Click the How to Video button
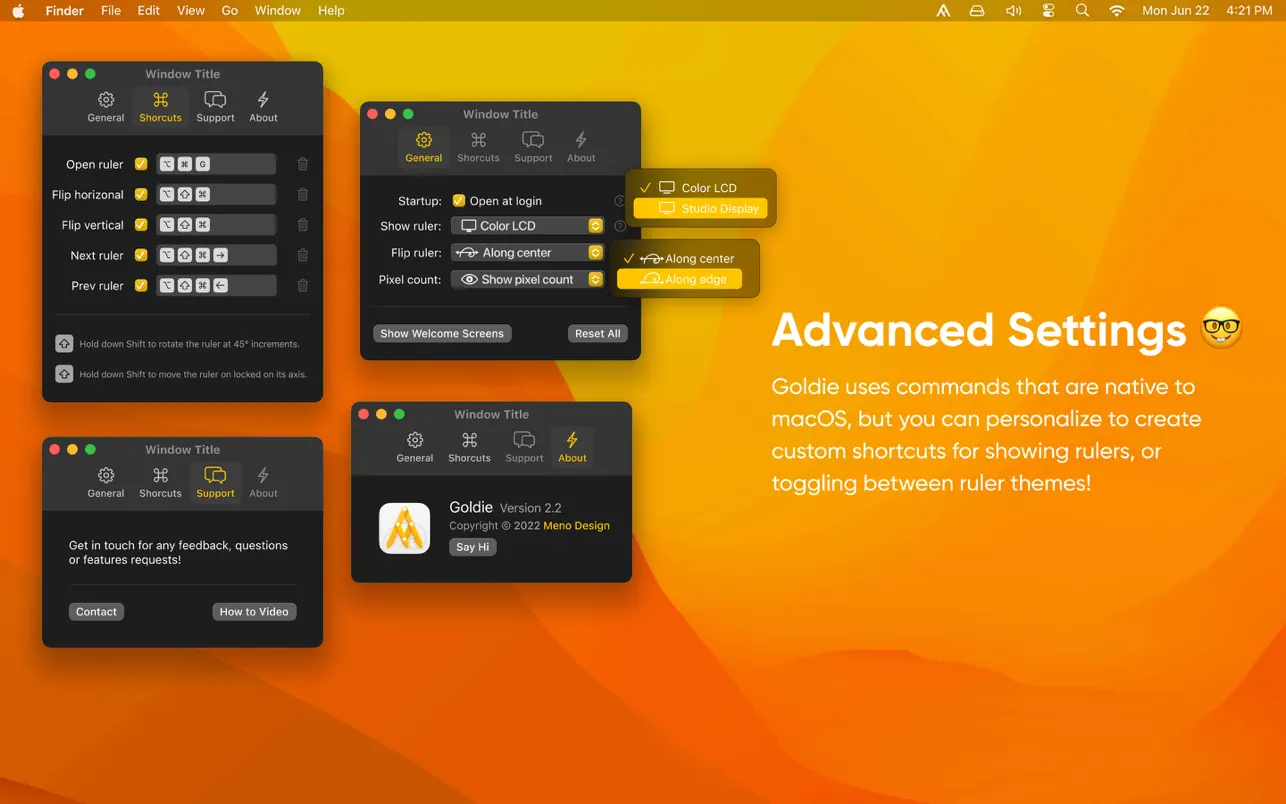1286x804 pixels. [254, 612]
